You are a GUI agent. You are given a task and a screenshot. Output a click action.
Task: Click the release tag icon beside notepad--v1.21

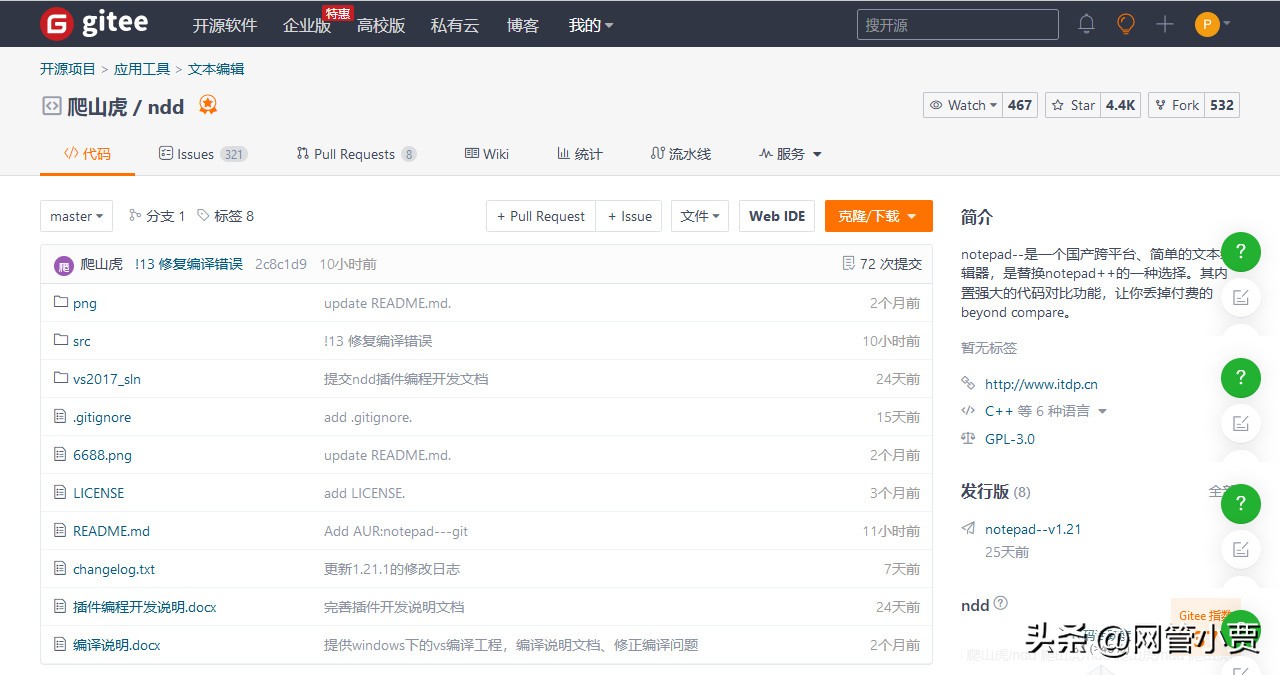tap(968, 529)
